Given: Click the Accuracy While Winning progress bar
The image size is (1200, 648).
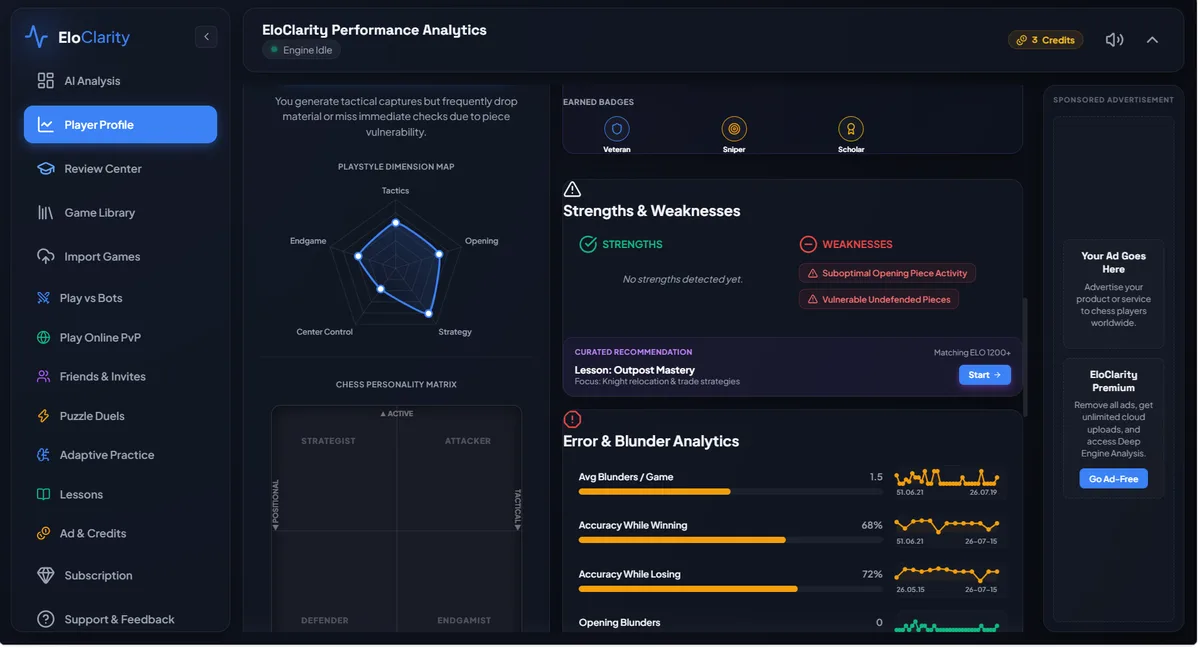Looking at the screenshot, I should click(730, 540).
